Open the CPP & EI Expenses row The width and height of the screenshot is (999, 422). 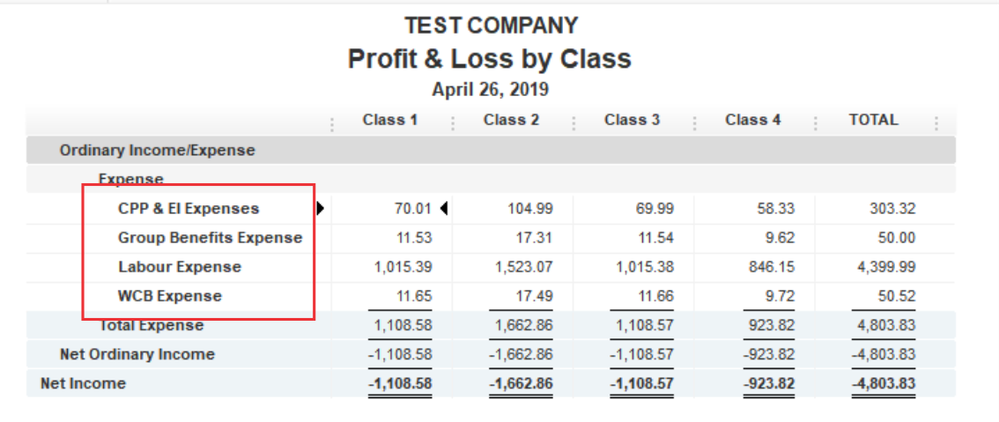click(x=188, y=209)
